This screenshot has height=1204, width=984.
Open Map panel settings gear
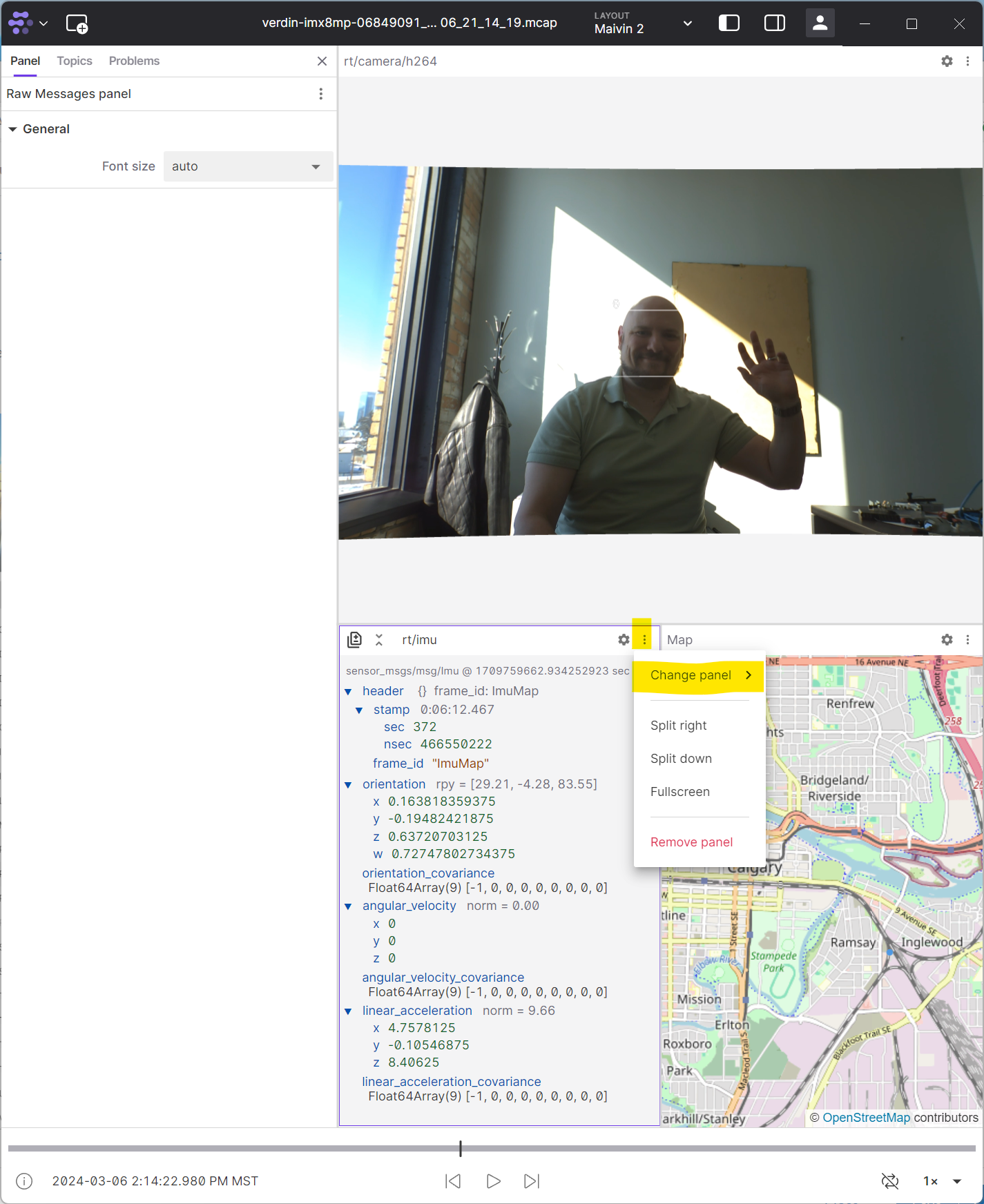pos(947,640)
